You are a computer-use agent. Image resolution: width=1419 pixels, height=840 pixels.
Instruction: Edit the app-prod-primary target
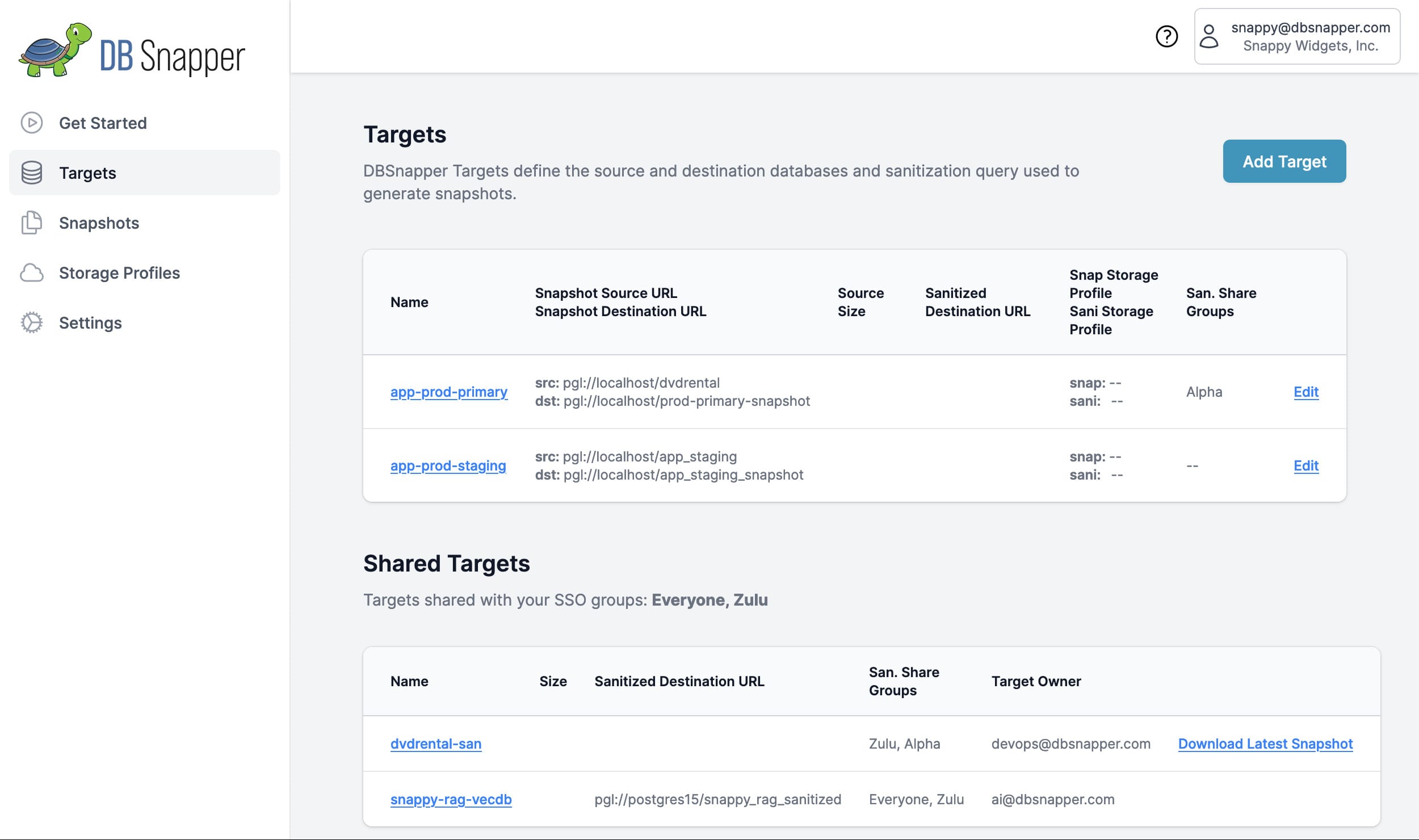(1306, 392)
